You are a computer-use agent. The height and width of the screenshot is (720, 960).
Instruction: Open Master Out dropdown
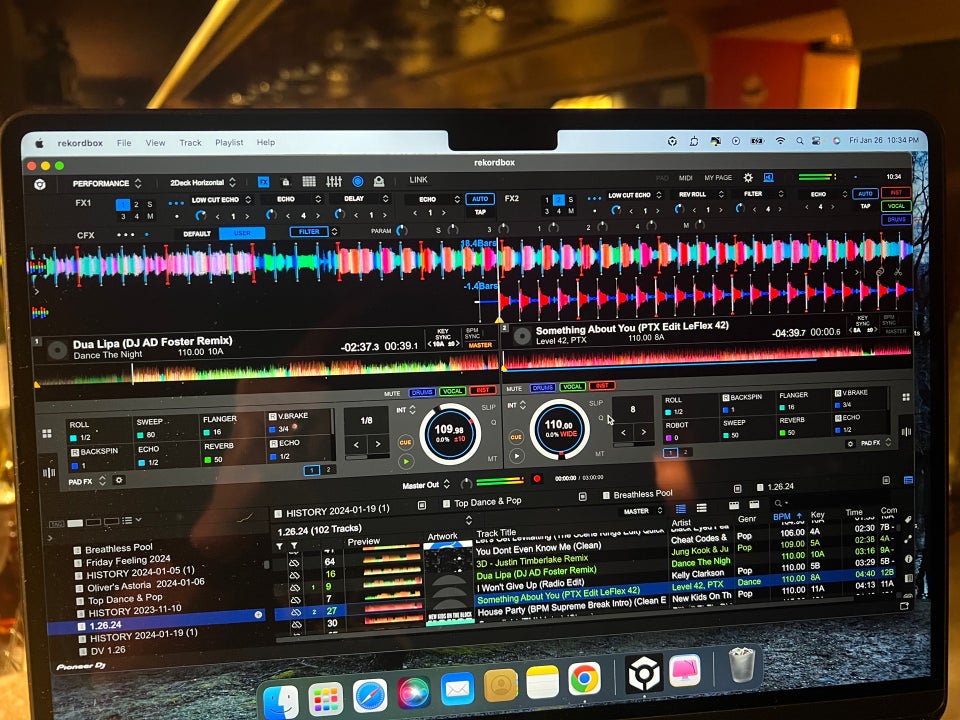(426, 485)
